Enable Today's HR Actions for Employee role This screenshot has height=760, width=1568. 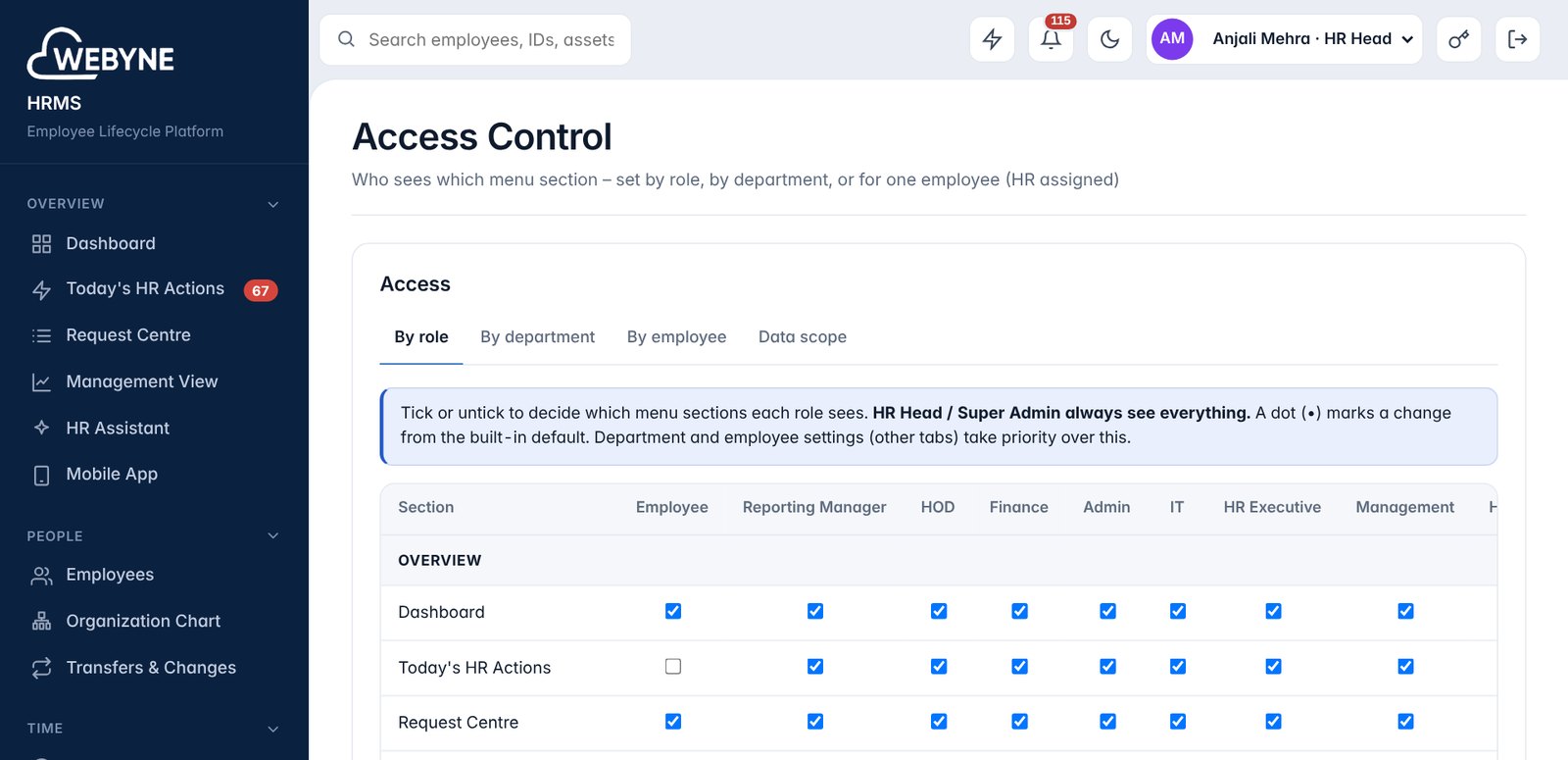[x=673, y=667]
